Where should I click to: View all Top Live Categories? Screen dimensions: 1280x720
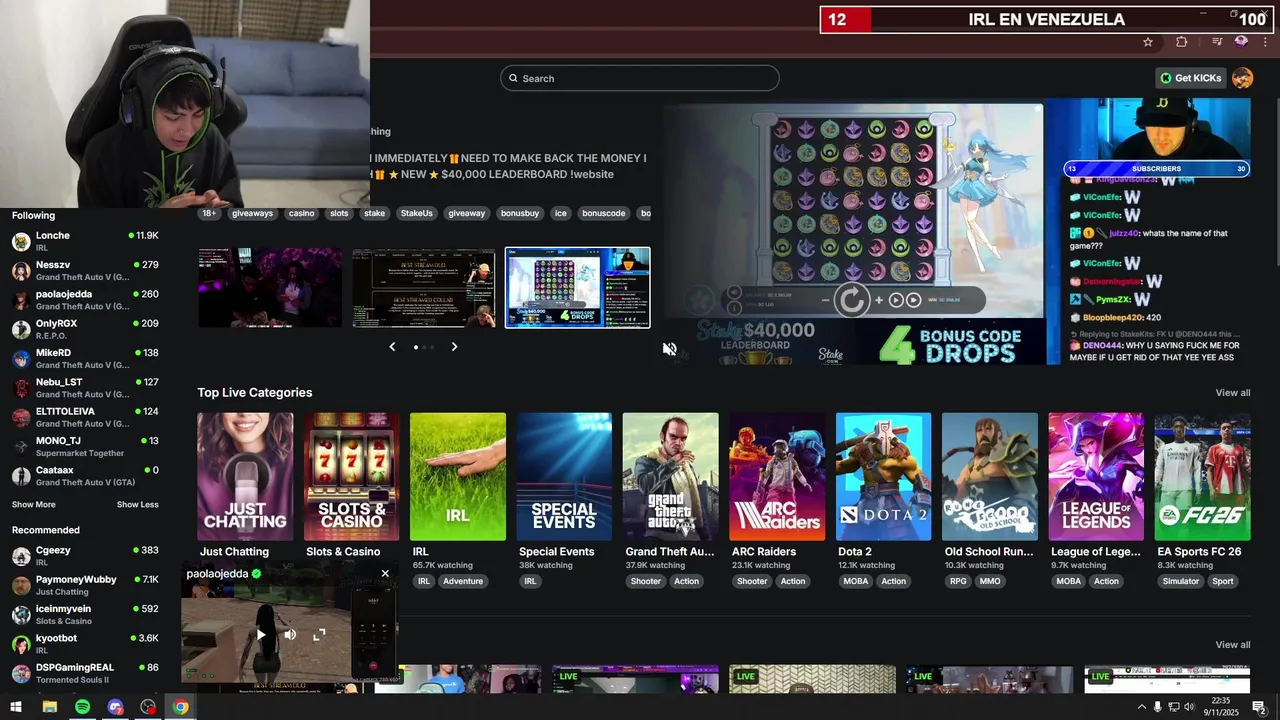point(1232,393)
